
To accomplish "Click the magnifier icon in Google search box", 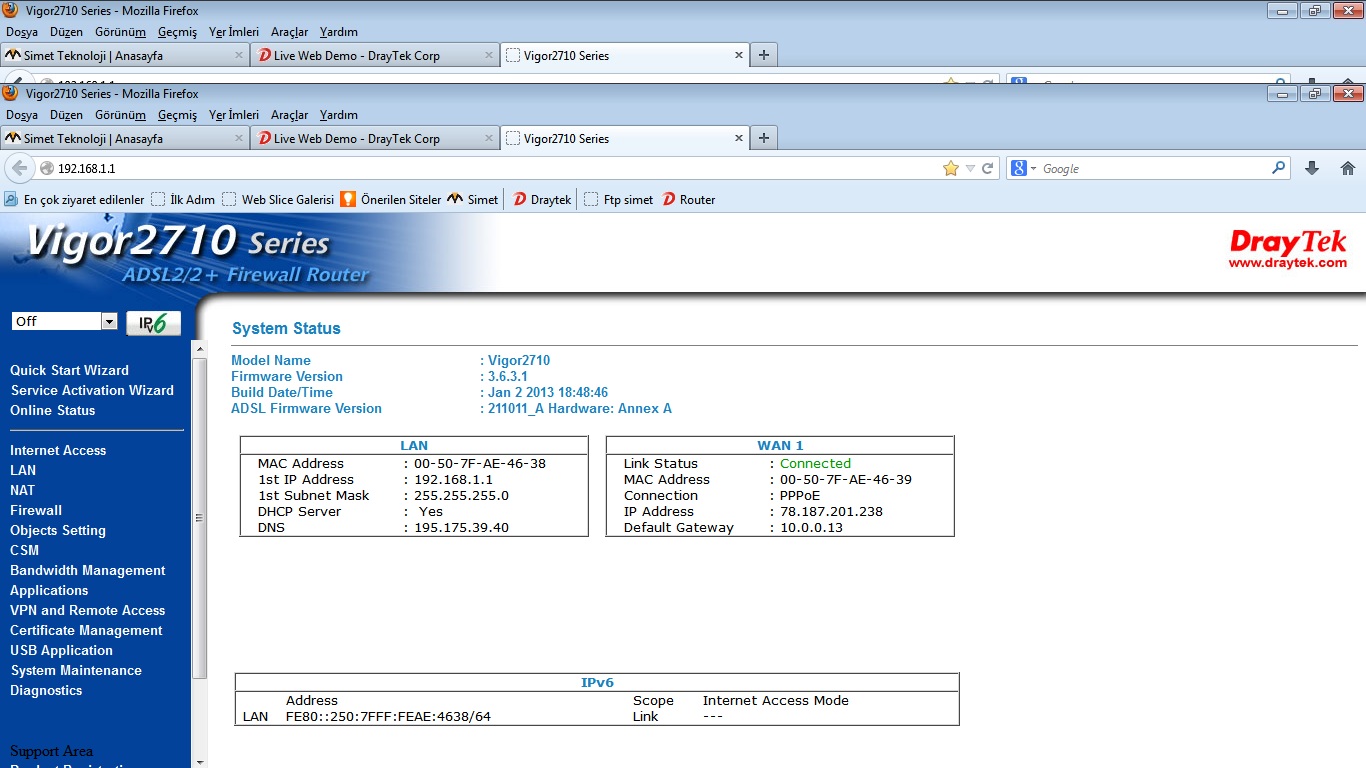I will coord(1278,168).
